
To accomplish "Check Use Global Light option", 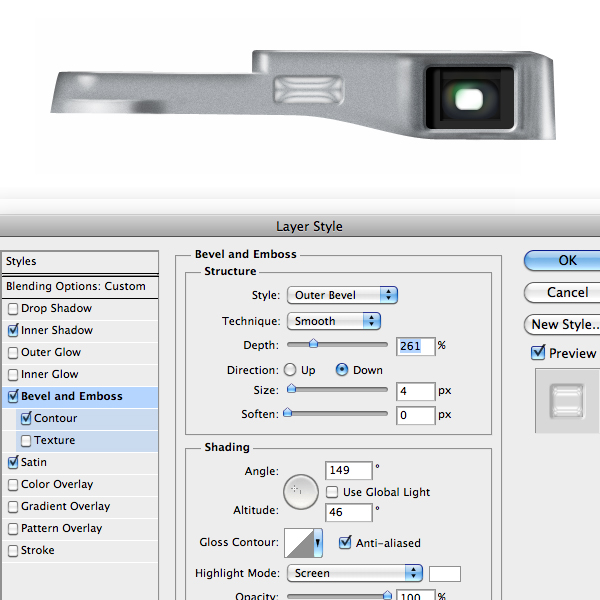I will pyautogui.click(x=332, y=492).
